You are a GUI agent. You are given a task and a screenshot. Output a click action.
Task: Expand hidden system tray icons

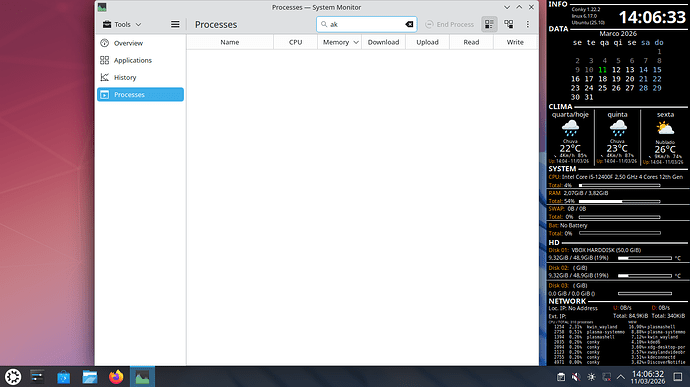[620, 377]
